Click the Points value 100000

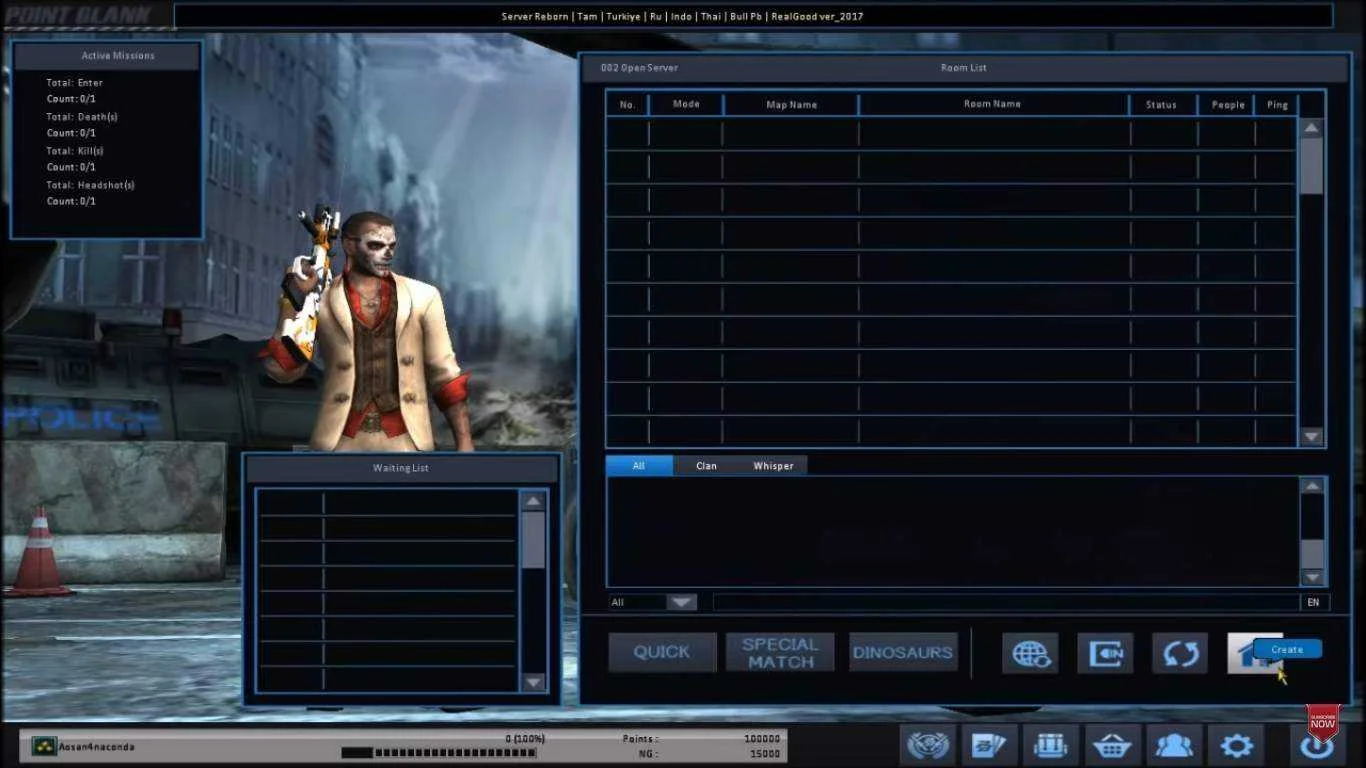click(x=762, y=738)
